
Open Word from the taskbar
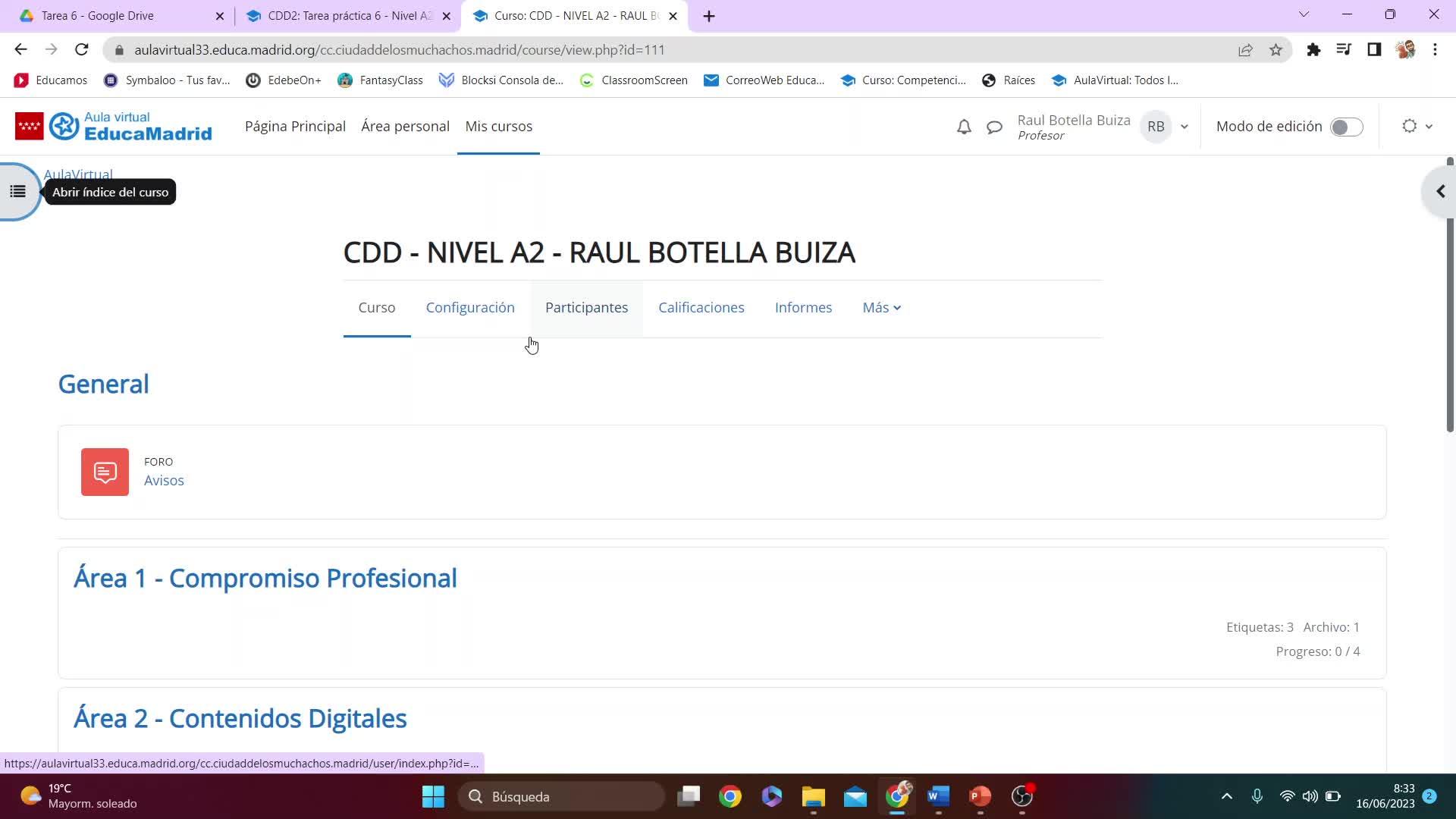pyautogui.click(x=938, y=796)
